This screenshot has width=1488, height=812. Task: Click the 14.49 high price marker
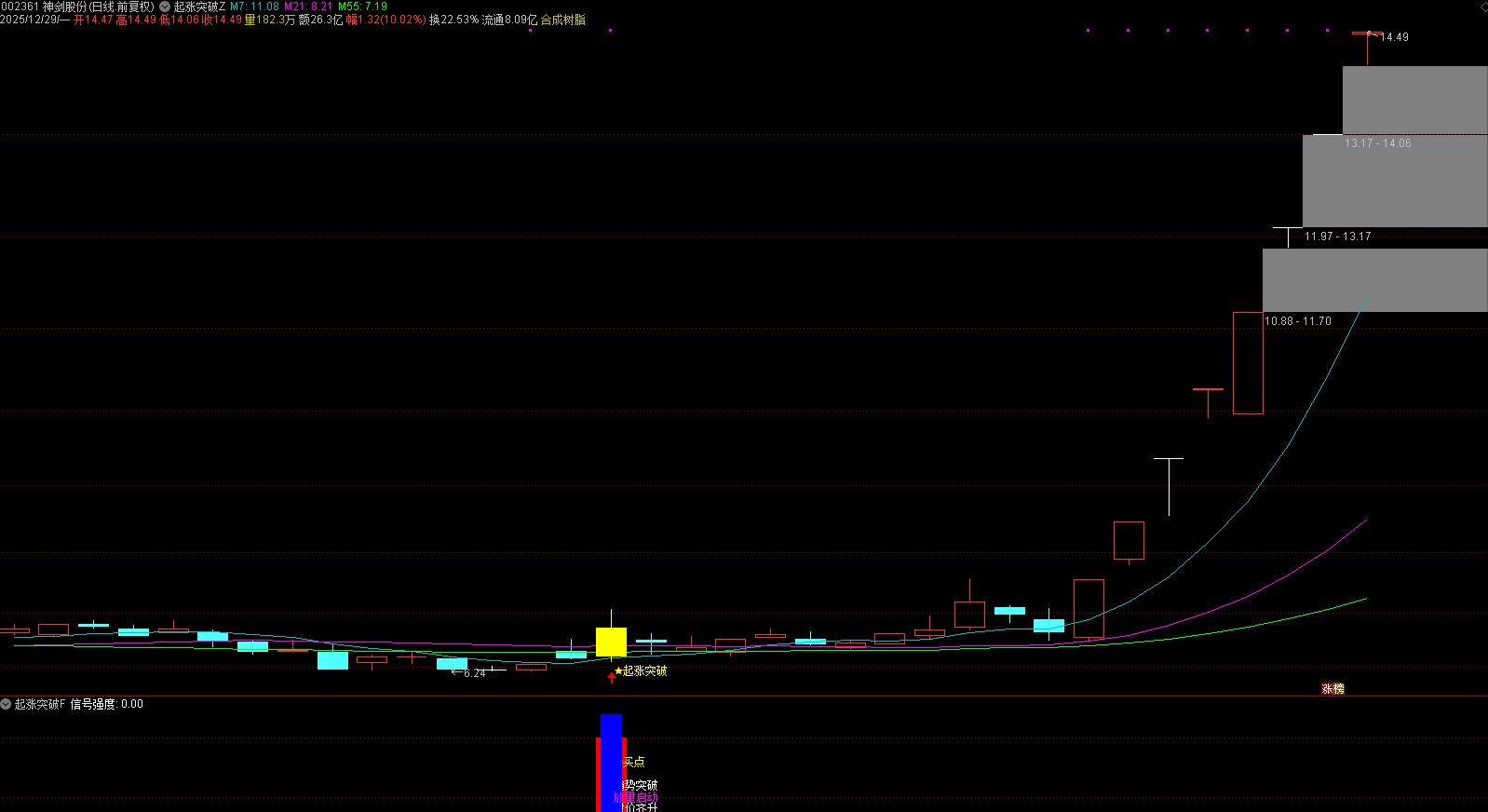pos(1394,37)
